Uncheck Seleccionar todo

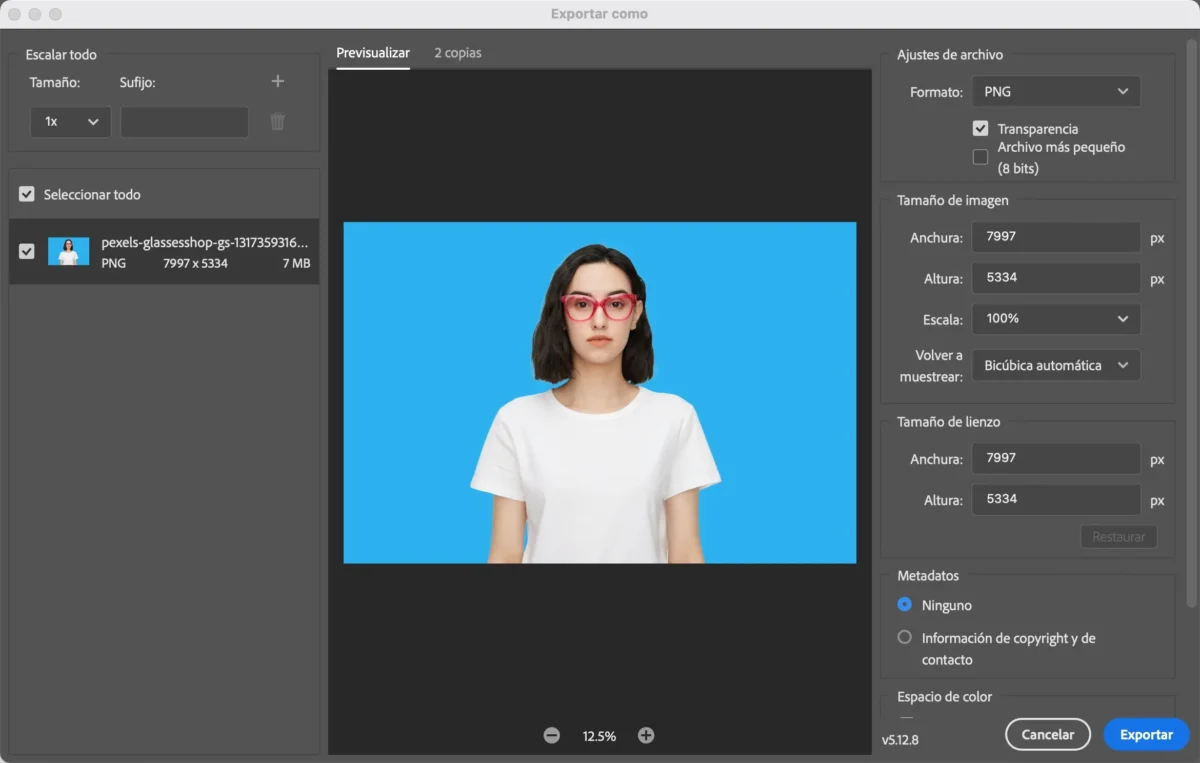click(26, 194)
